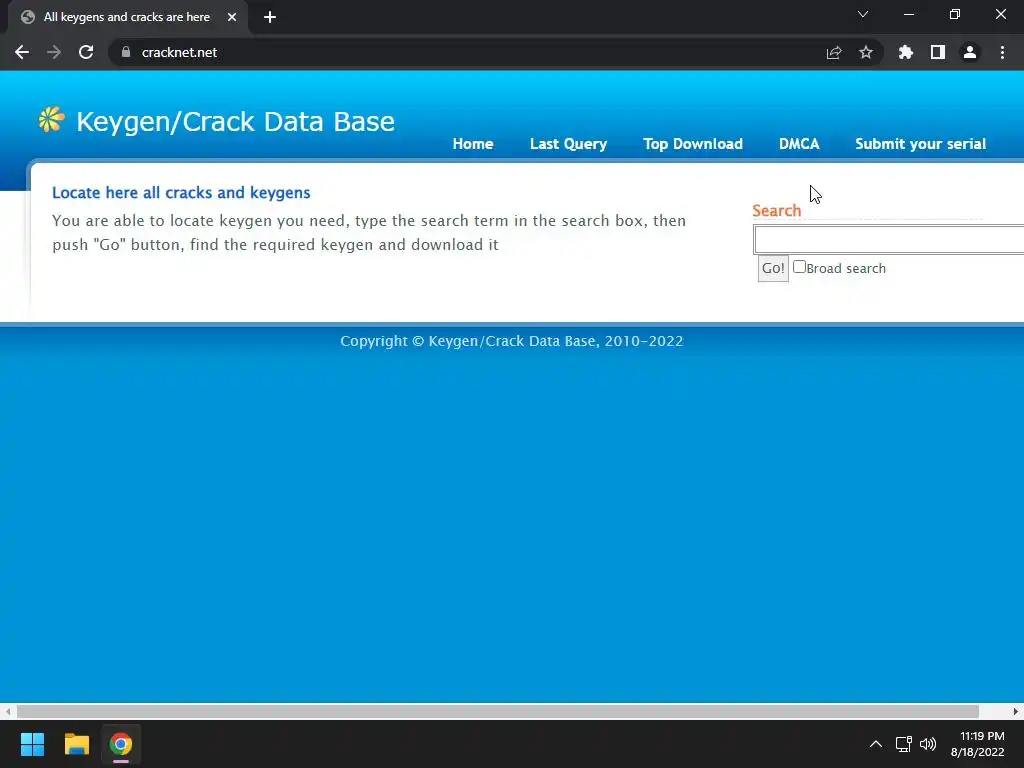Open the volume speaker tray icon
This screenshot has width=1024, height=768.
[x=927, y=744]
